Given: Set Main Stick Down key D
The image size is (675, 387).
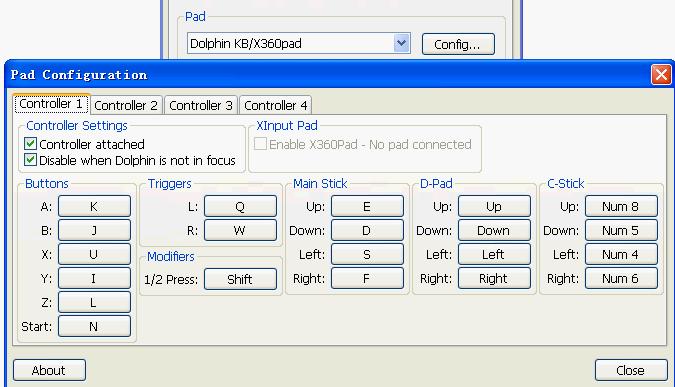Looking at the screenshot, I should tap(367, 230).
